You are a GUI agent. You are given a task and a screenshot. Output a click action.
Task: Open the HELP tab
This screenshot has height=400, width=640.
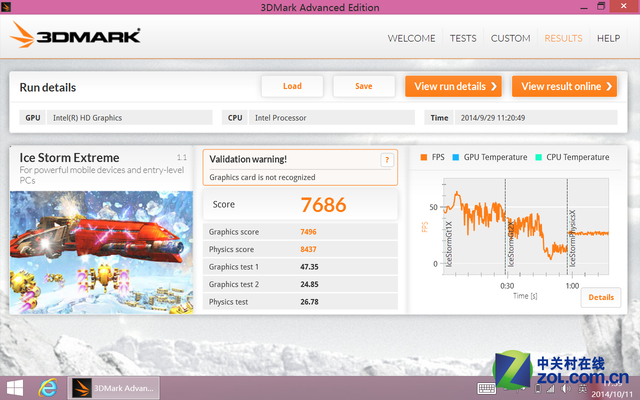tap(608, 39)
